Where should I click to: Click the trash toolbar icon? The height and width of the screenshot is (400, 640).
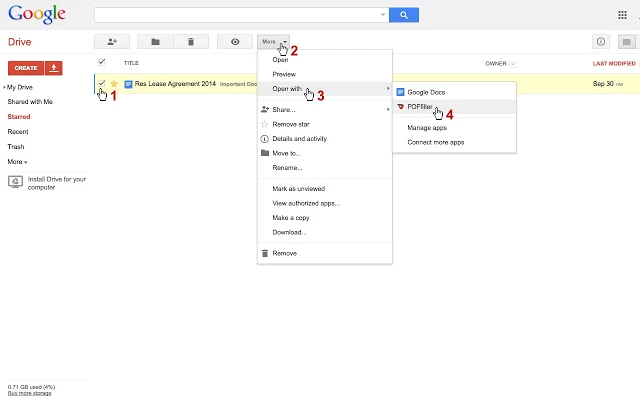(191, 42)
